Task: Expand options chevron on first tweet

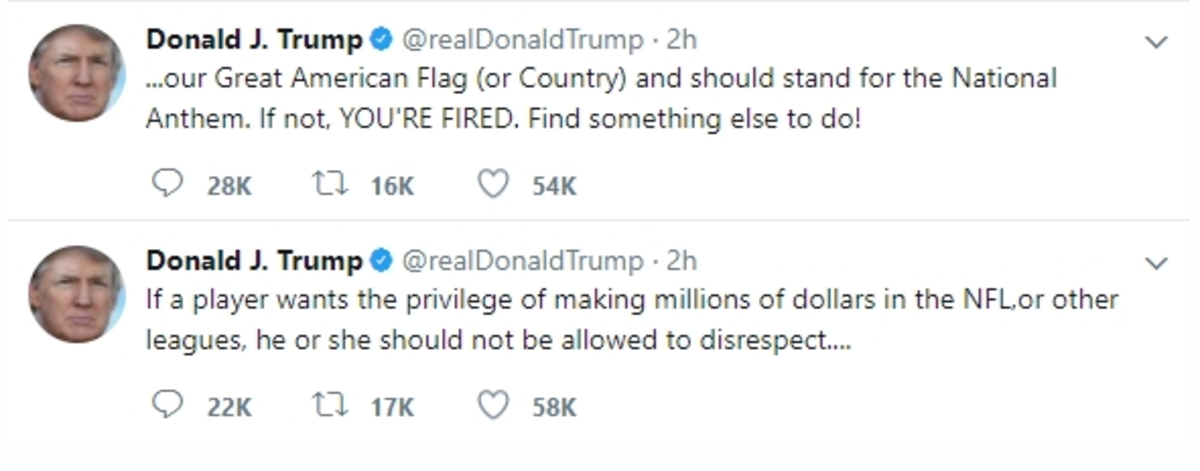Action: click(x=1156, y=43)
